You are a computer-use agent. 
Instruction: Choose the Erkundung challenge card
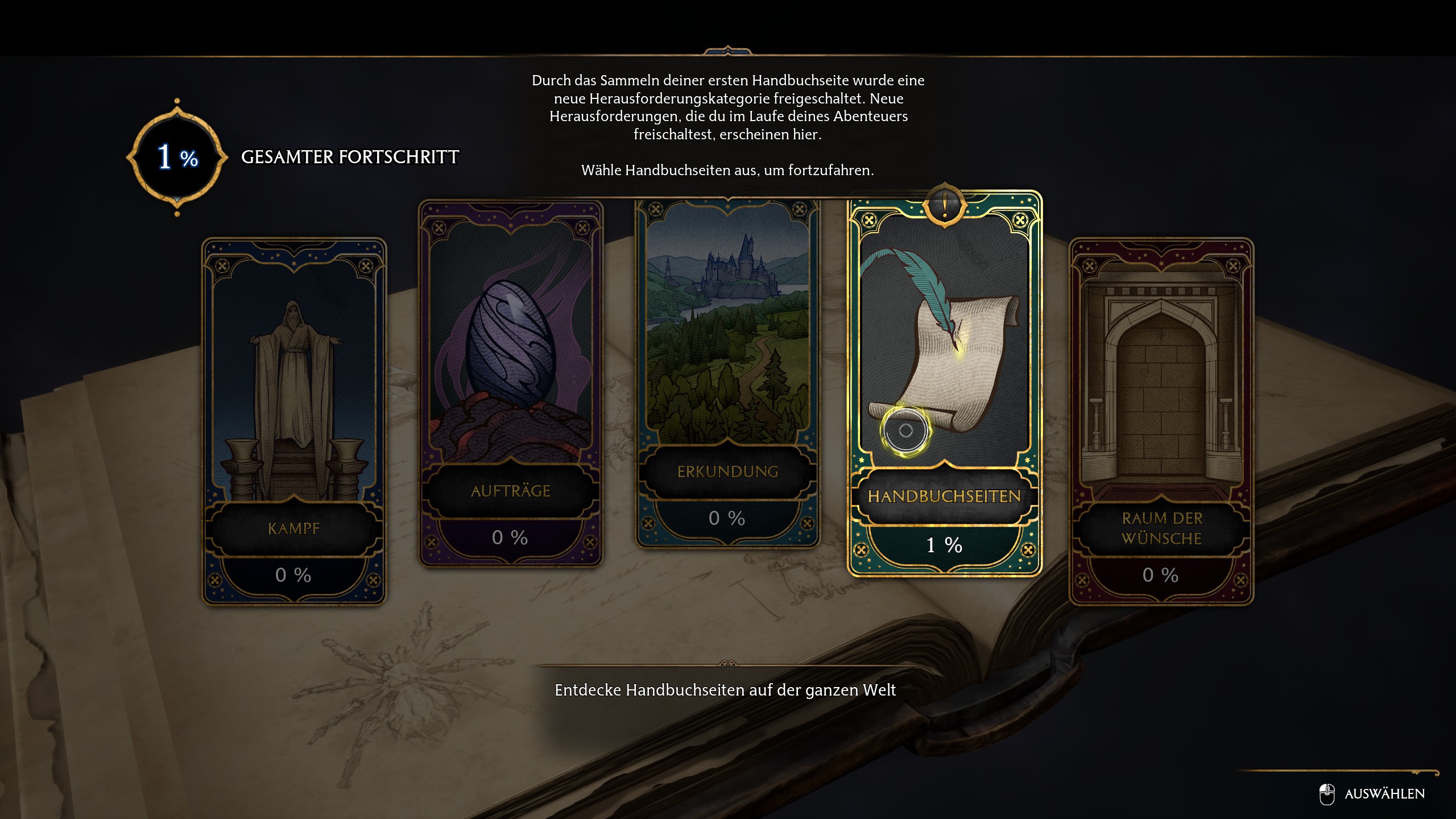coord(727,373)
